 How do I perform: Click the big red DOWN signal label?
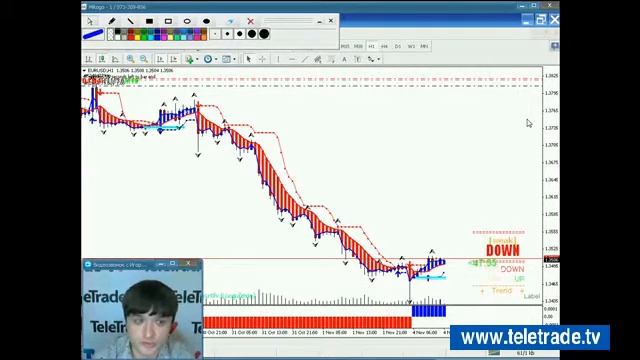[x=503, y=250]
